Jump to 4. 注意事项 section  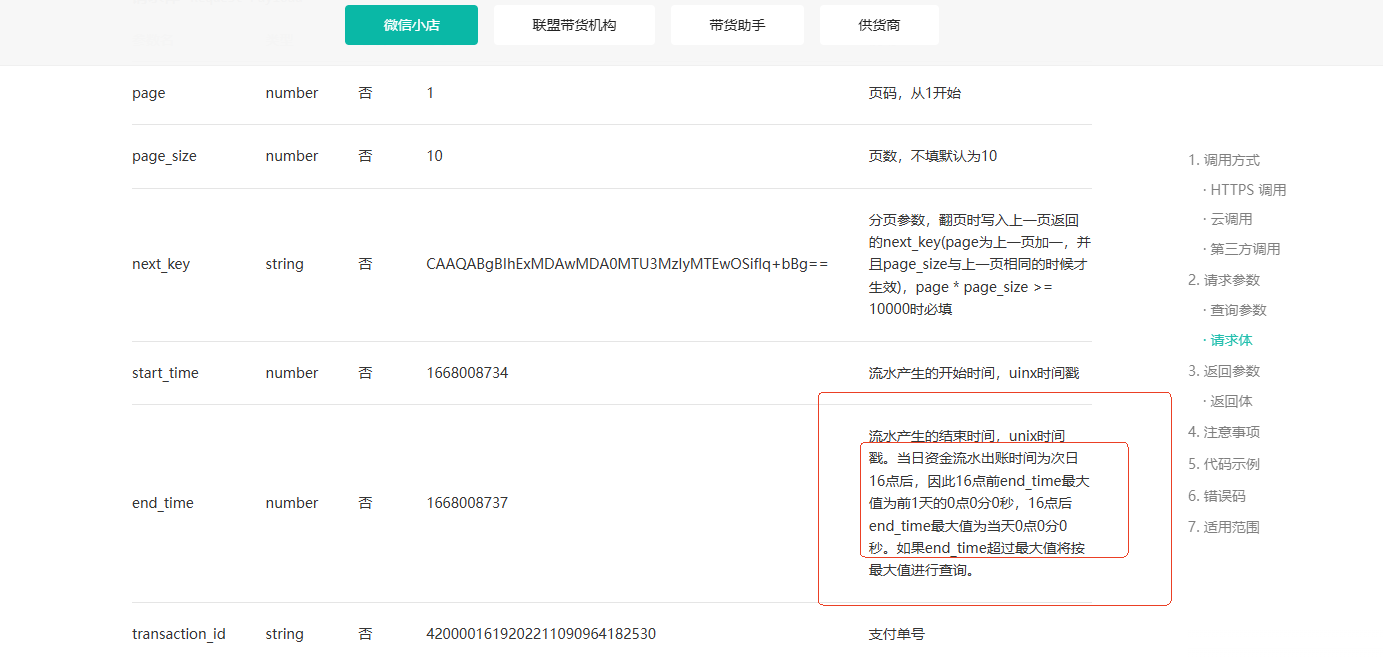tap(1224, 432)
